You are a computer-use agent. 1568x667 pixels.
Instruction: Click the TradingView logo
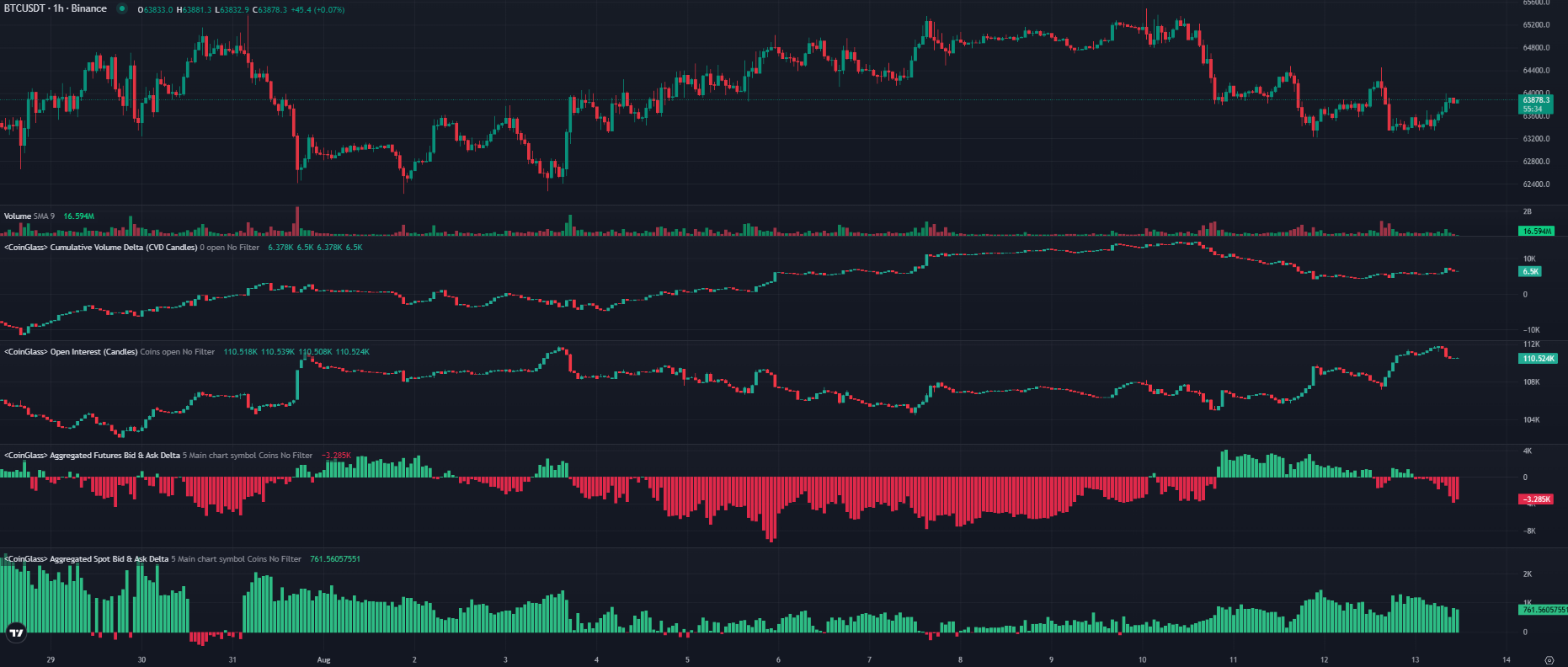15,632
